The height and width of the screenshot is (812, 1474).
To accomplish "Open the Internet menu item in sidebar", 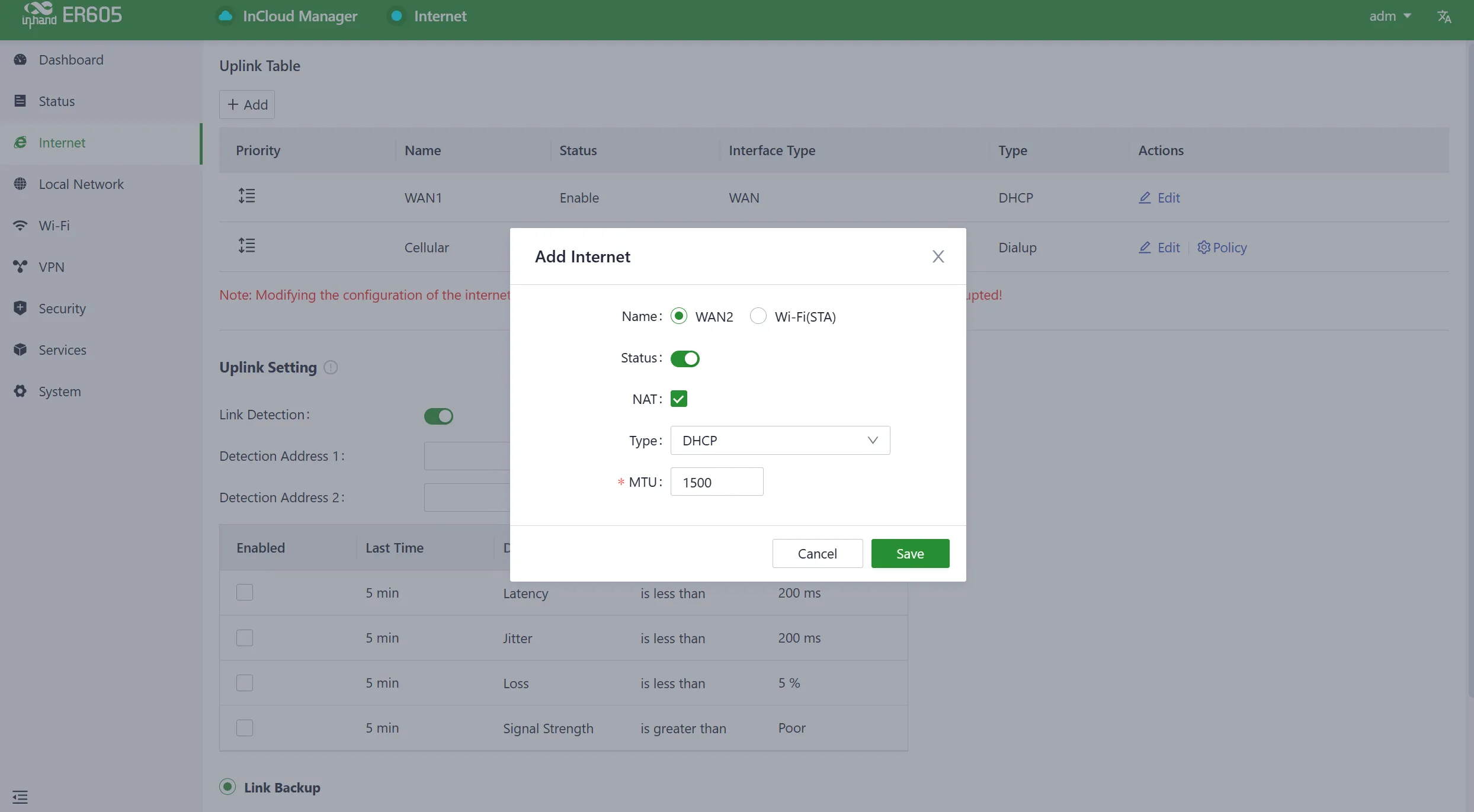I will [x=101, y=143].
